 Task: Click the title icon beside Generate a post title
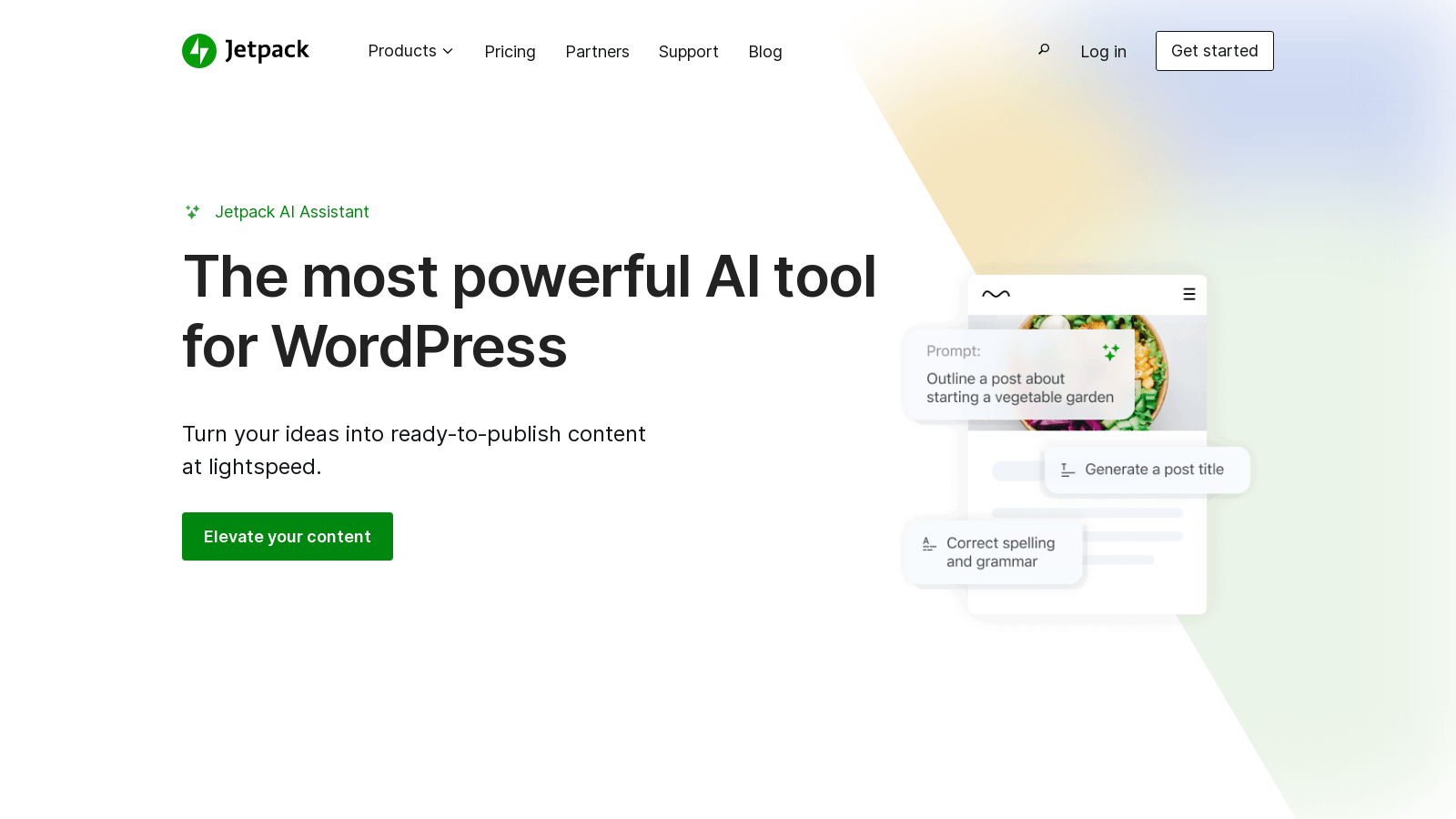pos(1068,470)
